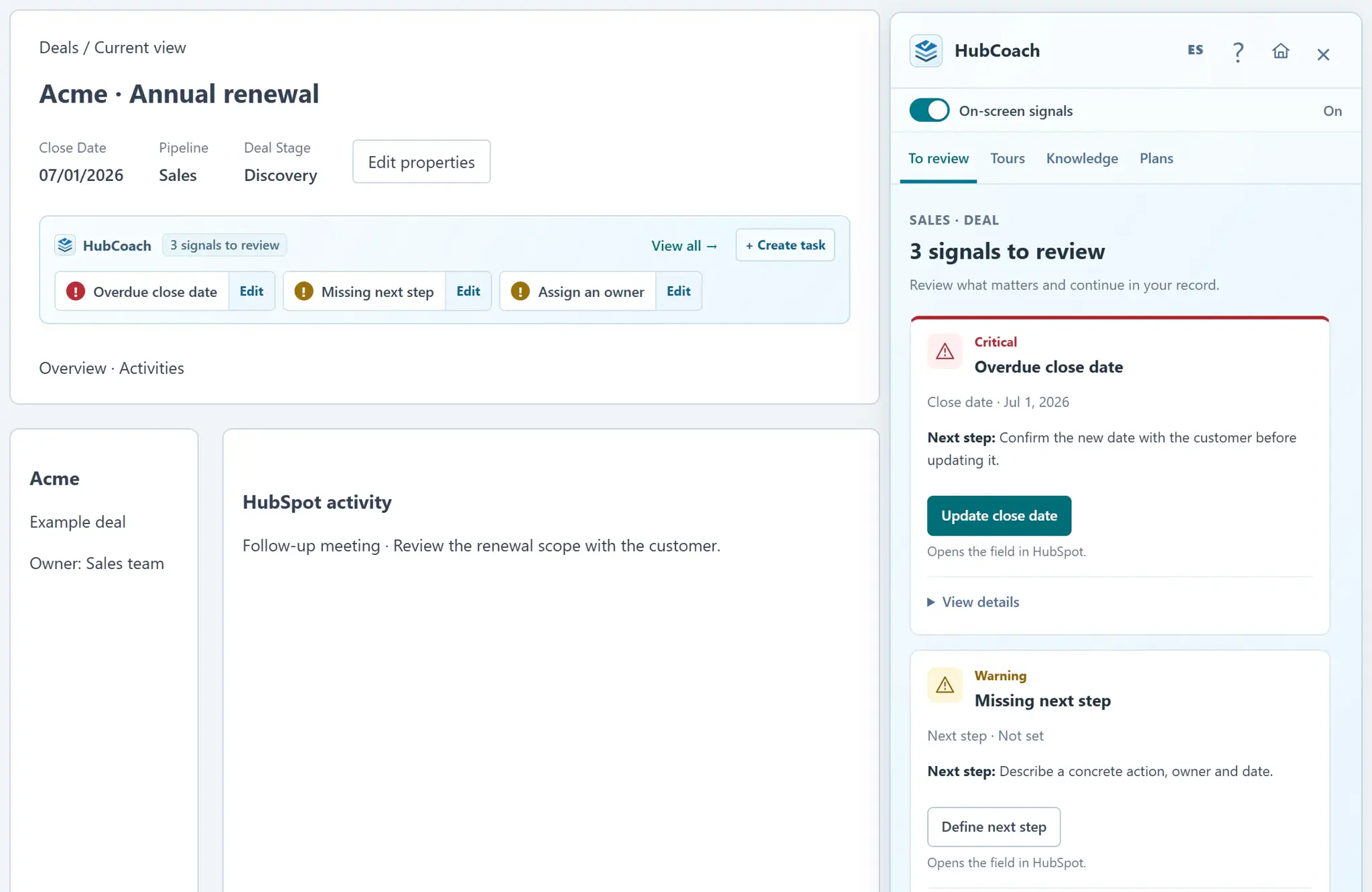Click the Critical warning triangle icon
The height and width of the screenshot is (892, 1372).
pyautogui.click(x=945, y=351)
